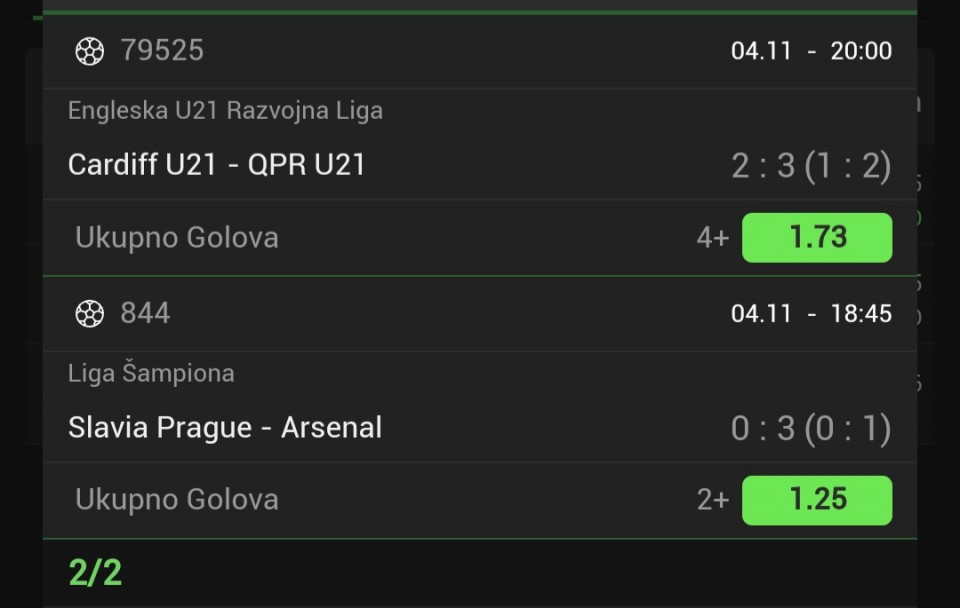Click the green 2/2 ticket summary

[x=95, y=573]
